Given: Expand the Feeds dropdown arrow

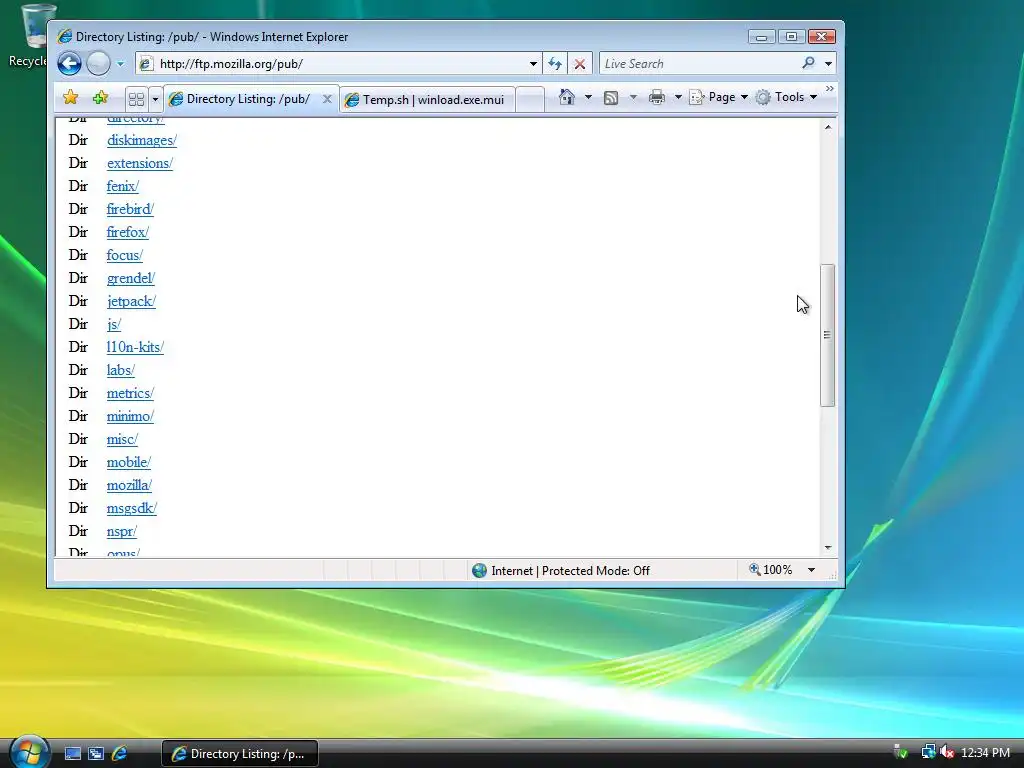Looking at the screenshot, I should (633, 97).
